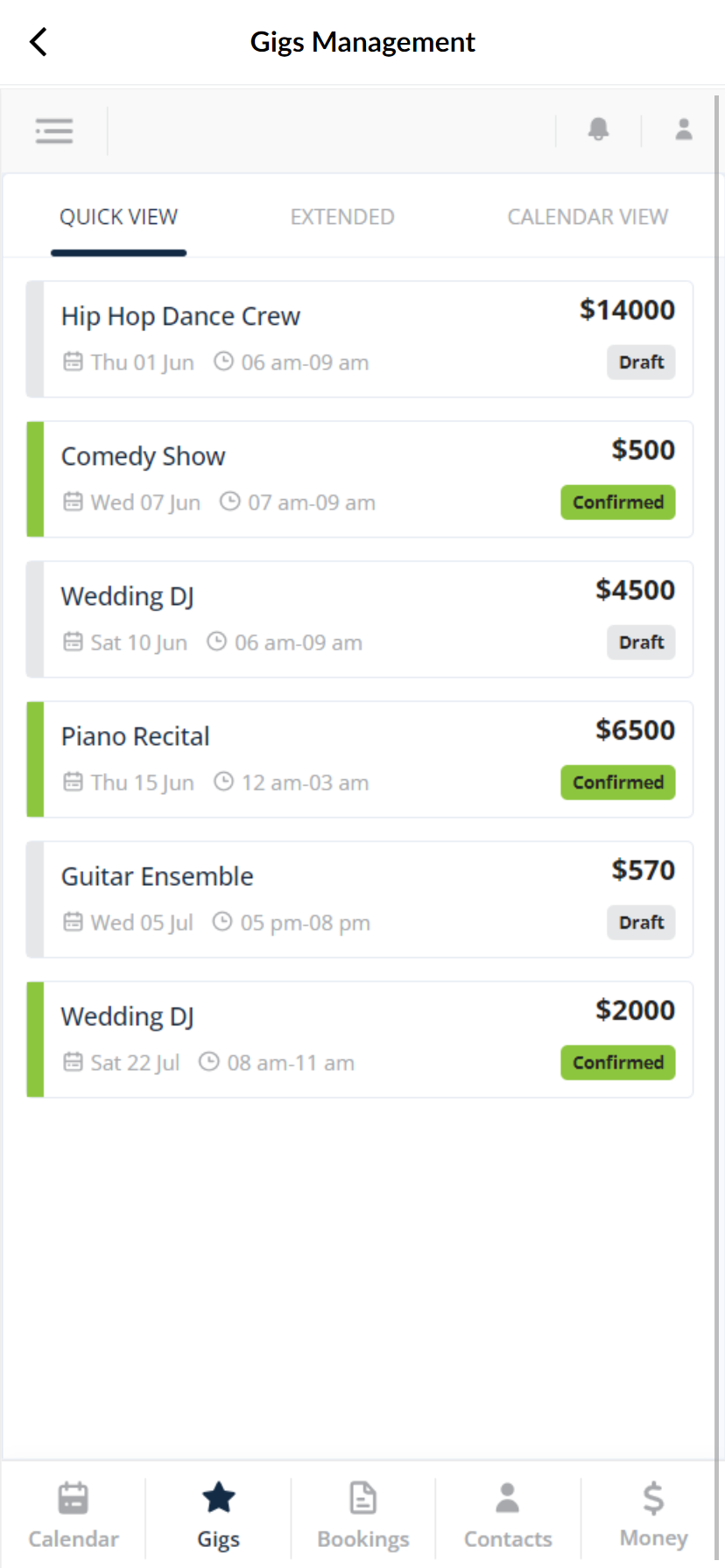
Task: Open Money dollar icon
Action: click(x=653, y=1499)
